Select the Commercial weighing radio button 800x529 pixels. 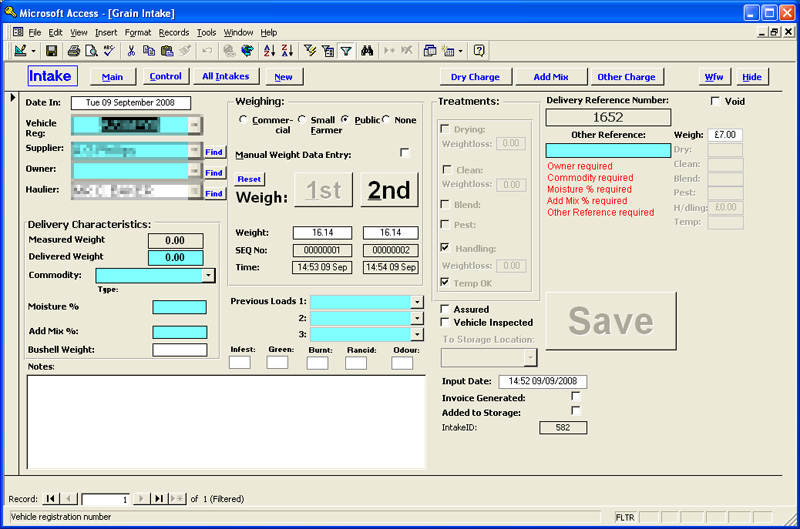tap(243, 120)
